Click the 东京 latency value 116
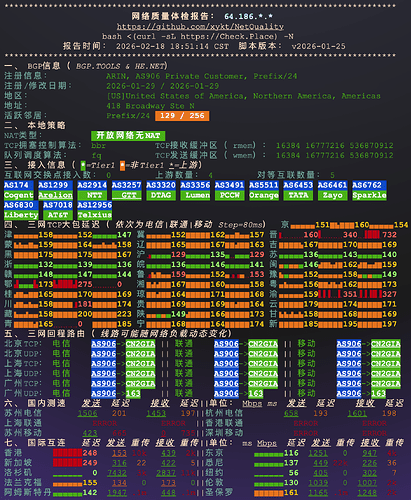The width and height of the screenshot is (411, 500). coord(291,453)
